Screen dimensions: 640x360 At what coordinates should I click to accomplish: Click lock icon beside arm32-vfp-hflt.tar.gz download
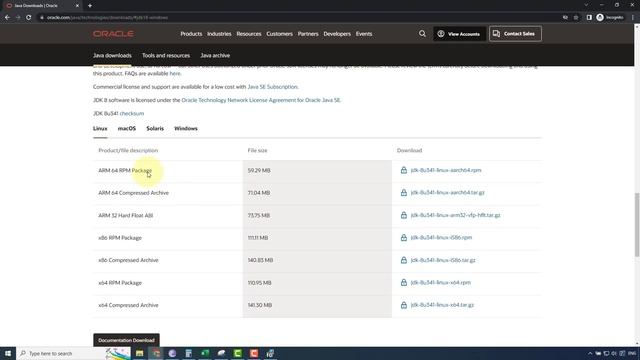(x=404, y=215)
